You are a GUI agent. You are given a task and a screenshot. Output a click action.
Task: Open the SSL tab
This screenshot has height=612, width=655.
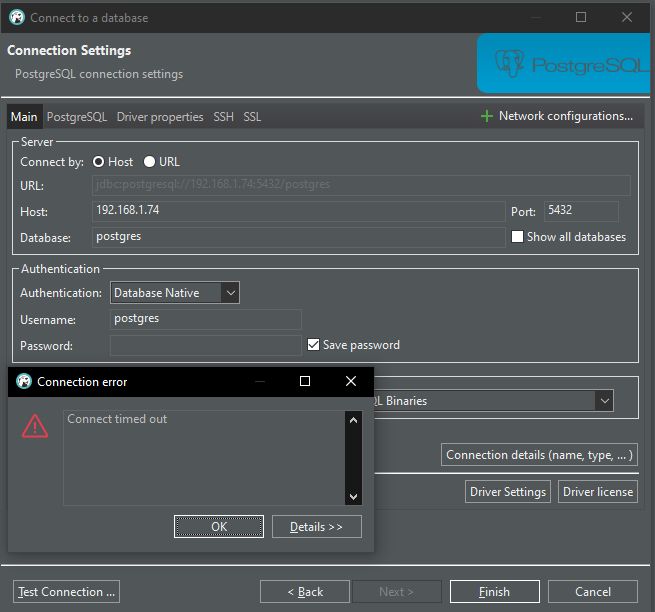(252, 117)
